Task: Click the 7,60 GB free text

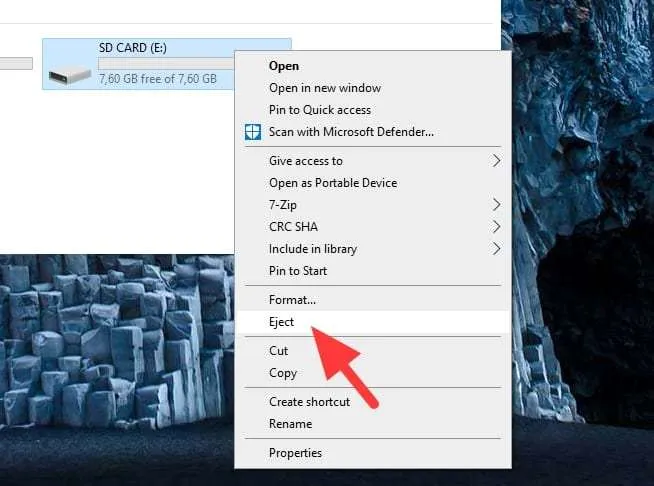Action: click(x=158, y=79)
